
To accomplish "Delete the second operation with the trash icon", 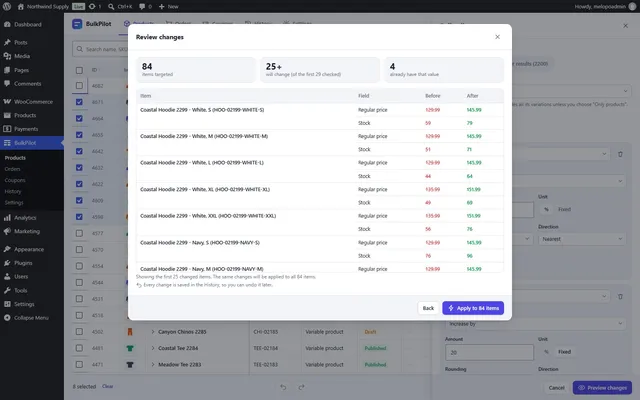I will click(x=620, y=297).
